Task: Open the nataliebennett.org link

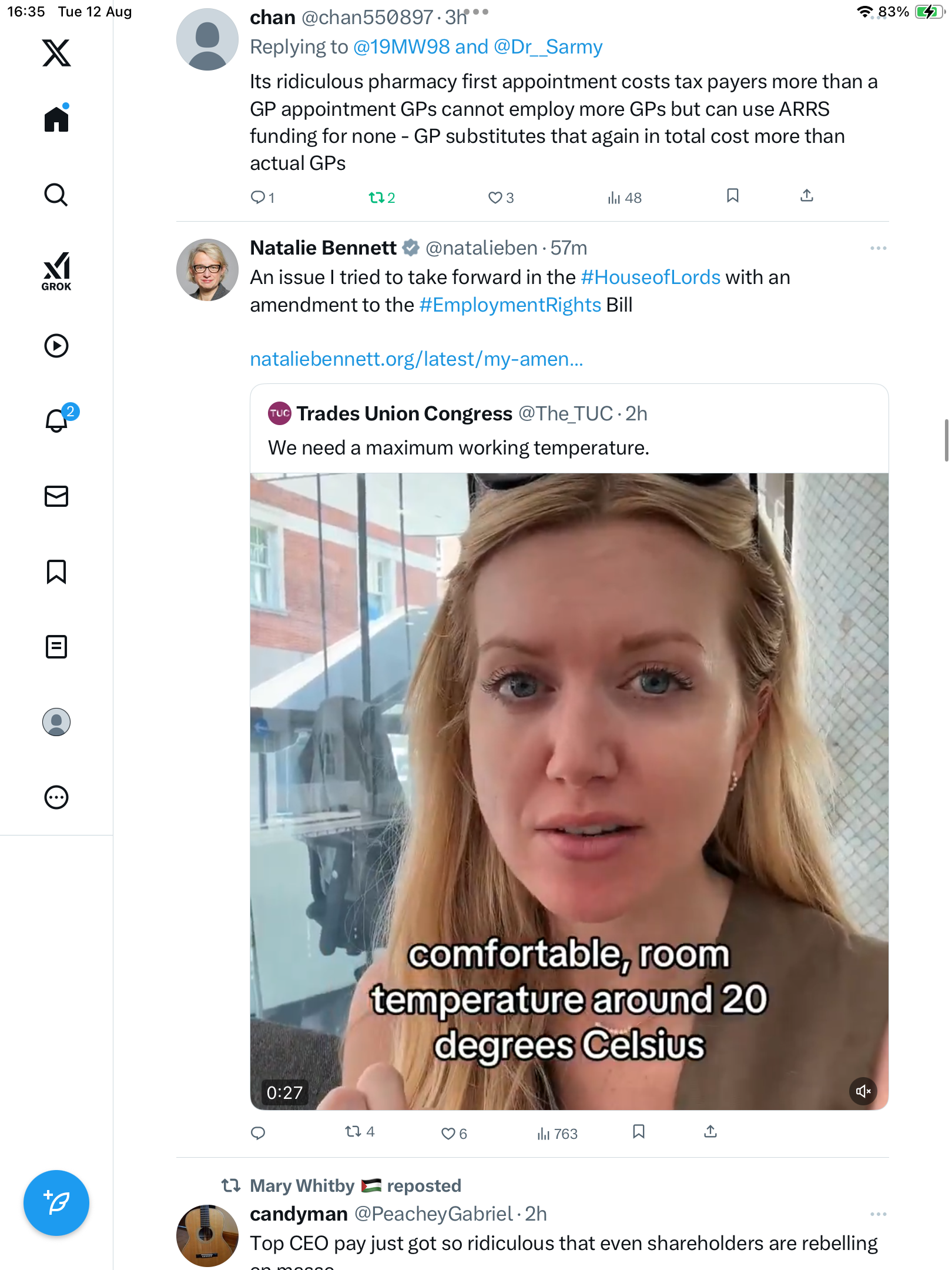Action: [417, 359]
